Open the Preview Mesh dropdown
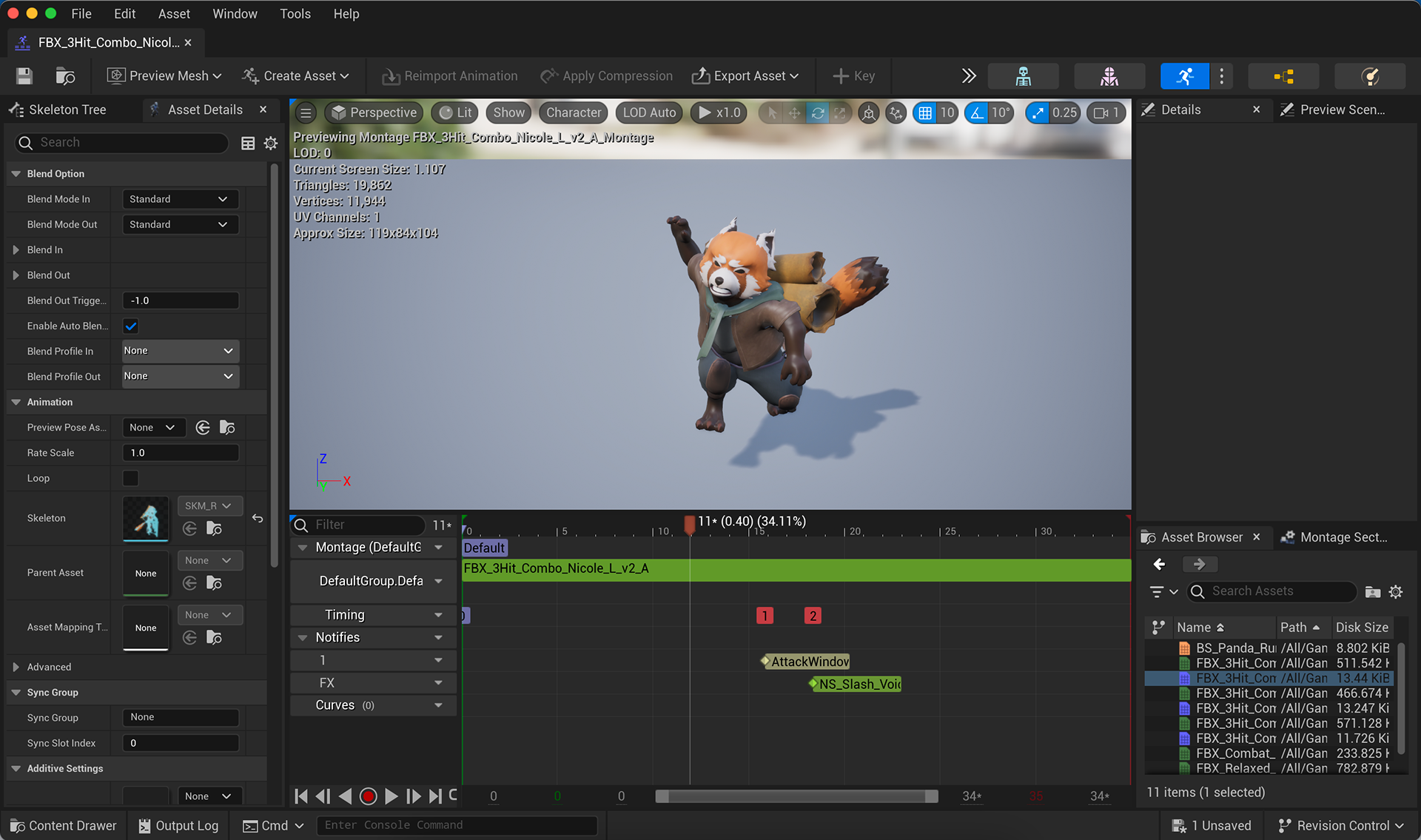 click(x=164, y=75)
